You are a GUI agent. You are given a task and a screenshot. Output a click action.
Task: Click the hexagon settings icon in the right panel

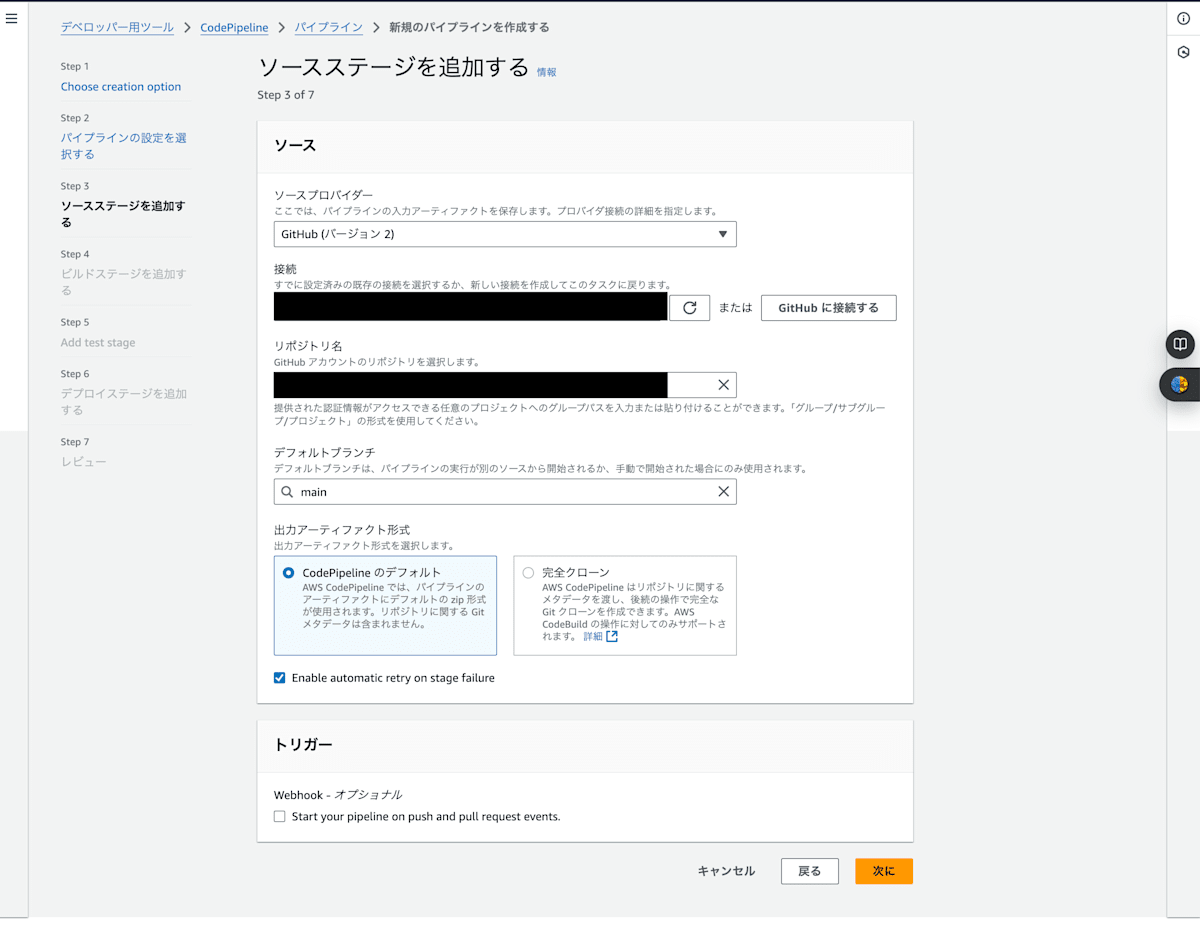pos(1183,52)
